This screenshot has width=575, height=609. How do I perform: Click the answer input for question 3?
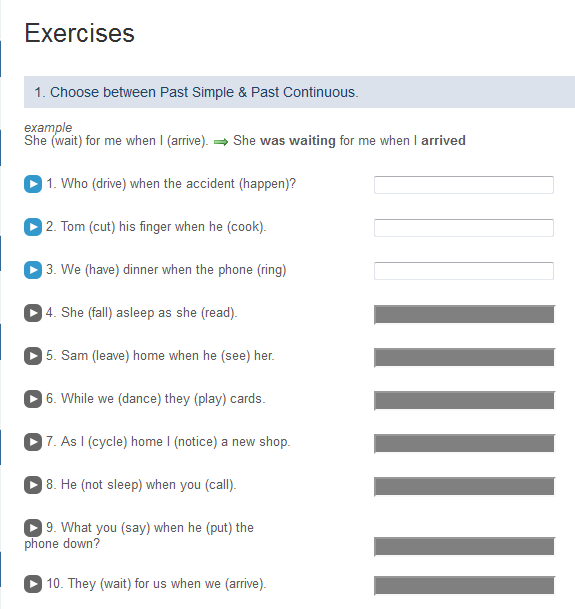[464, 271]
